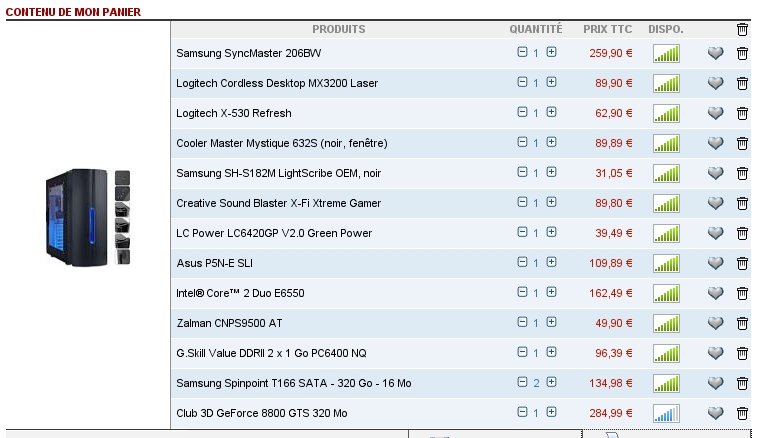Open Logitech Cordless Desktop MX3200 Laser page

click(277, 83)
